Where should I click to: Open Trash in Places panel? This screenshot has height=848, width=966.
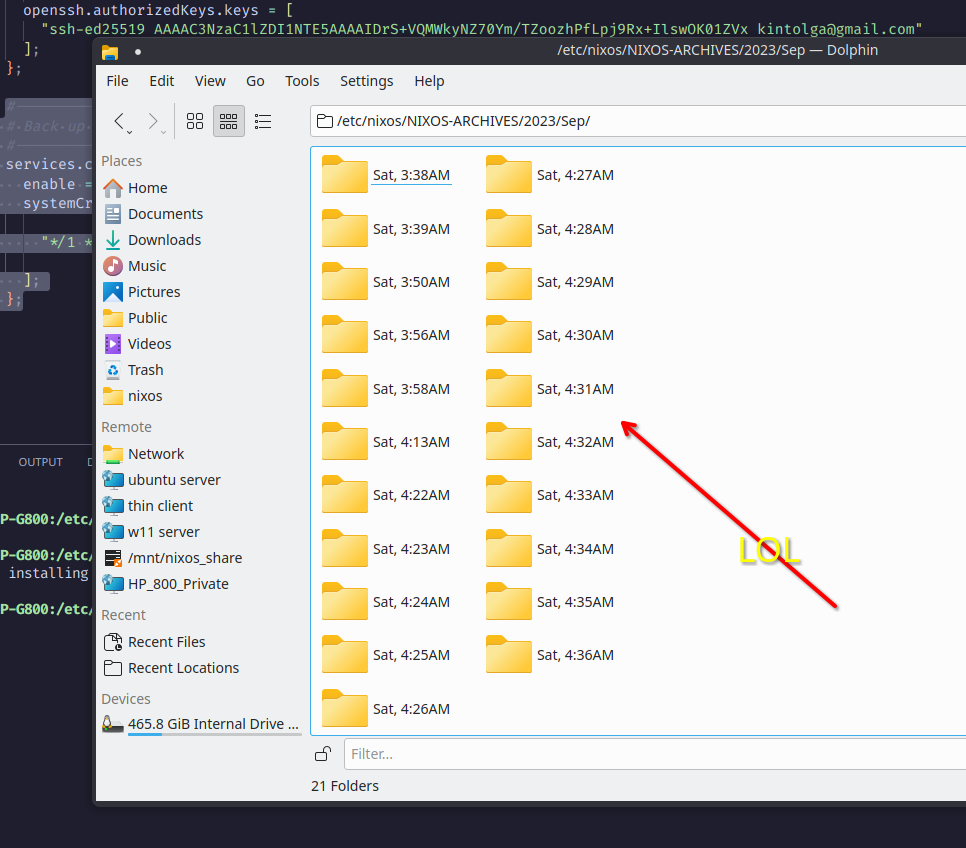pos(200,370)
